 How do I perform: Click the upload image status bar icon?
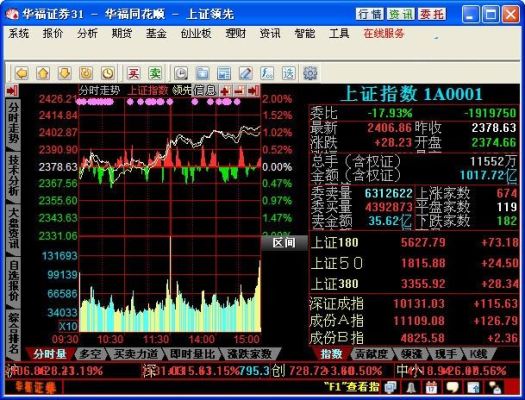pos(473,387)
